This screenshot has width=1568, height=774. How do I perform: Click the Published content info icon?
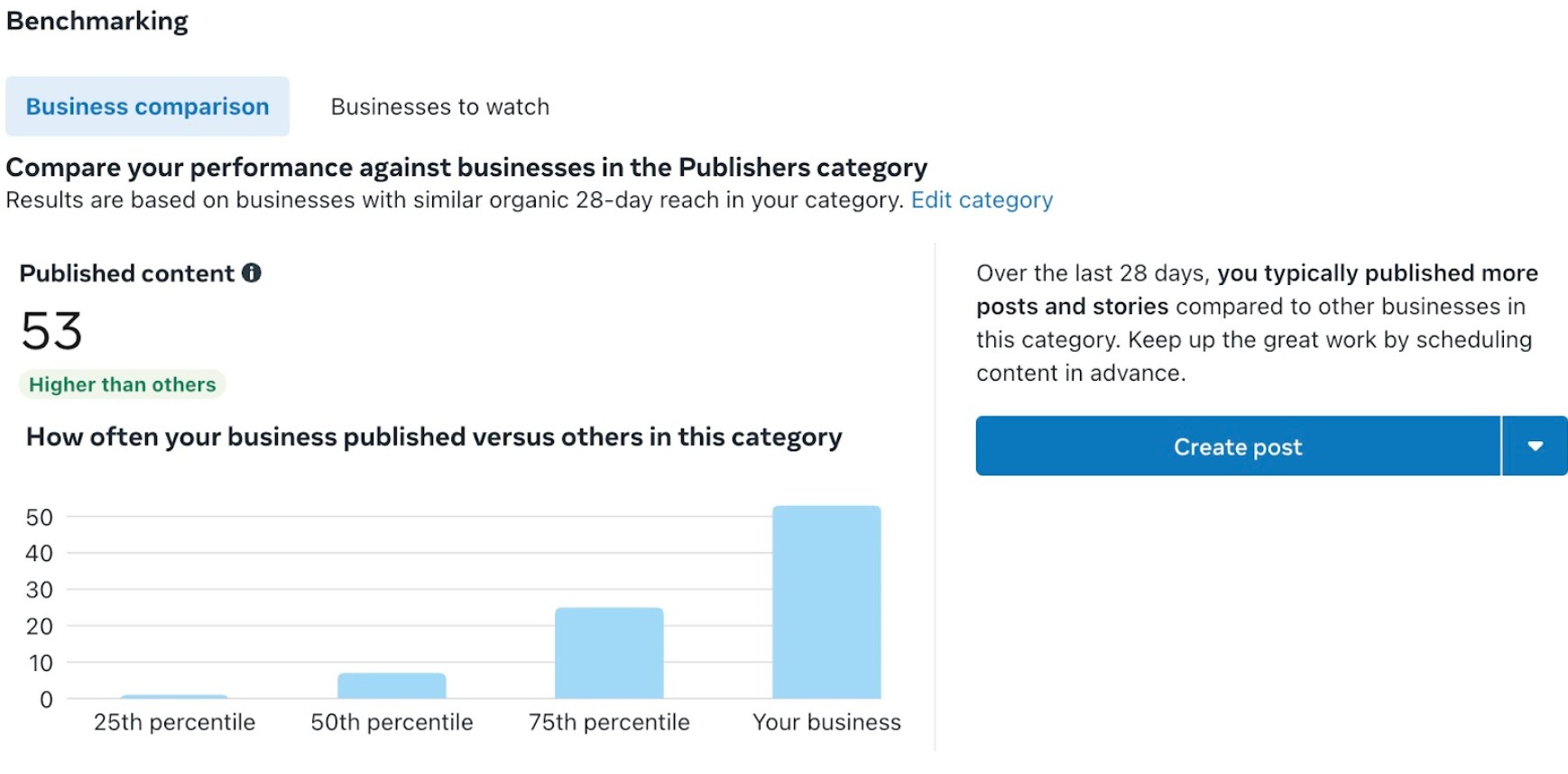coord(252,272)
